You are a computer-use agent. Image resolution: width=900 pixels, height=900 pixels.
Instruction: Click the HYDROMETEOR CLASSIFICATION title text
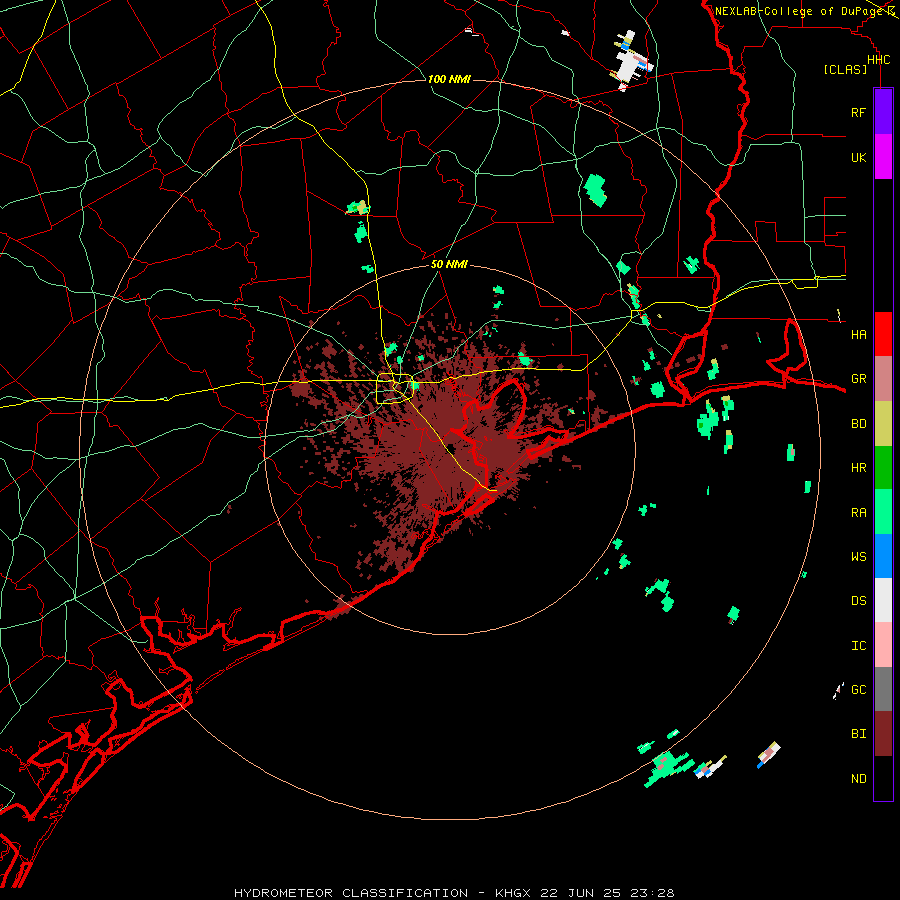click(x=351, y=893)
